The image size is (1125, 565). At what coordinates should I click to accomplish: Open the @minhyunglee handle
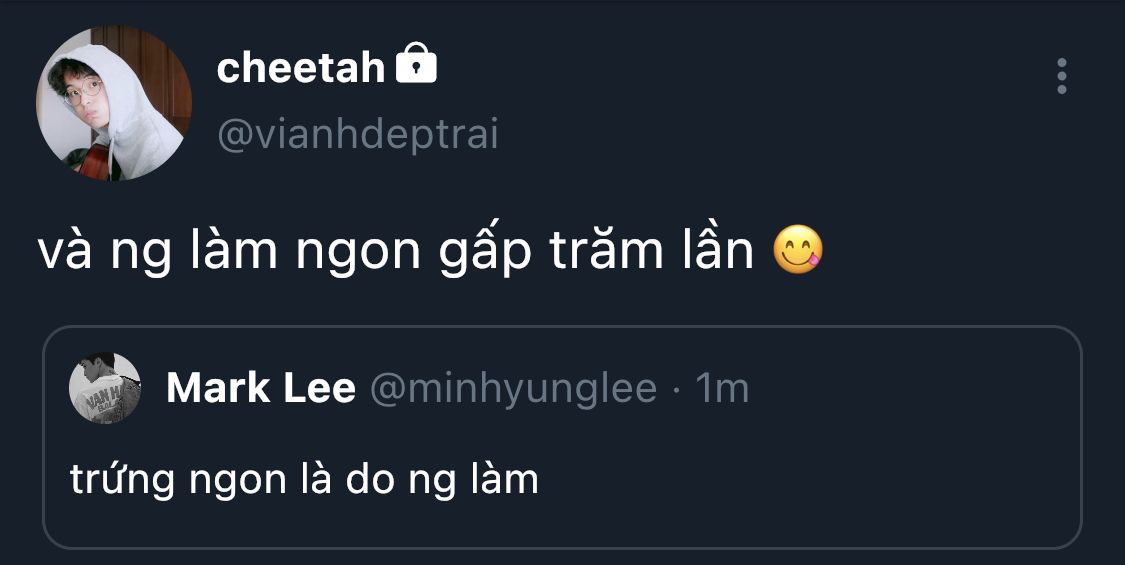pyautogui.click(x=513, y=388)
